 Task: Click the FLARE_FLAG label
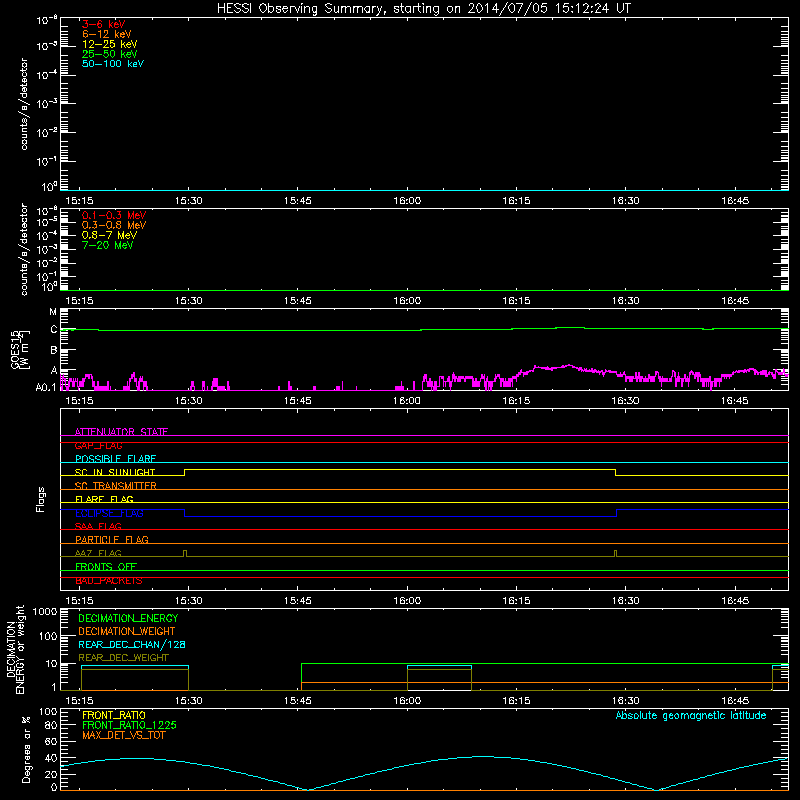pyautogui.click(x=104, y=499)
